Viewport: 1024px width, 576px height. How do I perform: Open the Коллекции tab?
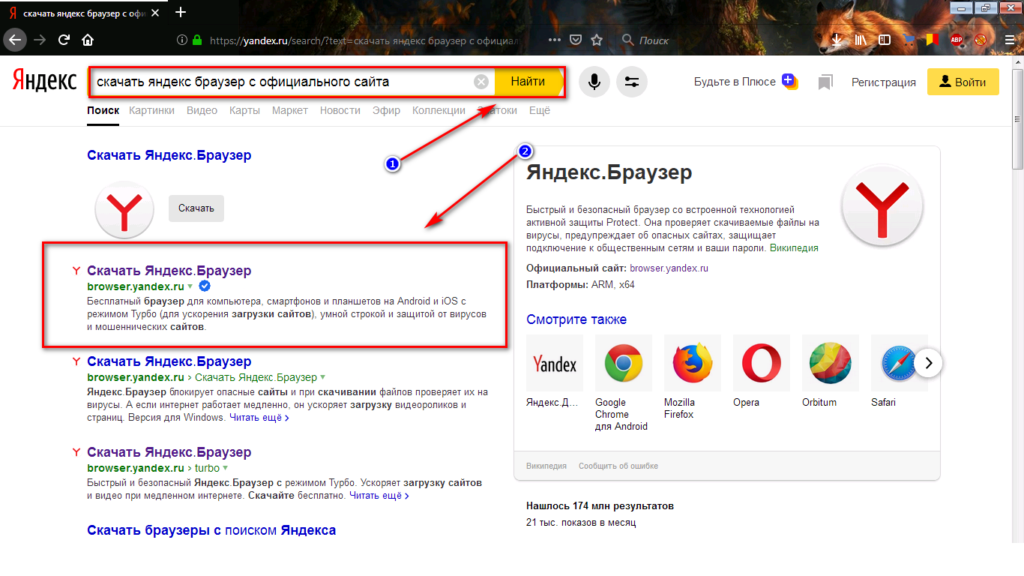(x=438, y=110)
